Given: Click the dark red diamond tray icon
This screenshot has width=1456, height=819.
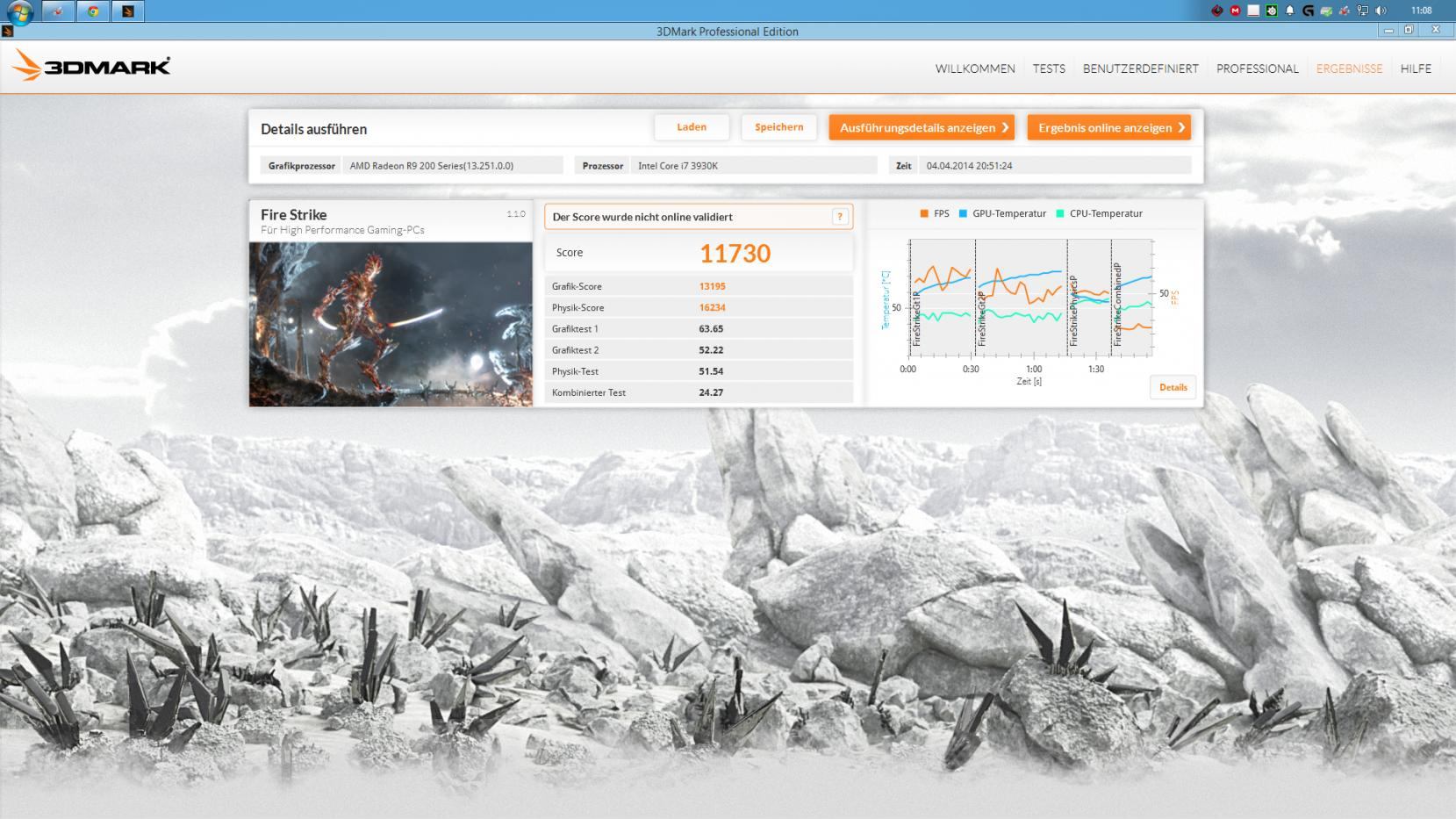Looking at the screenshot, I should click(x=1217, y=11).
